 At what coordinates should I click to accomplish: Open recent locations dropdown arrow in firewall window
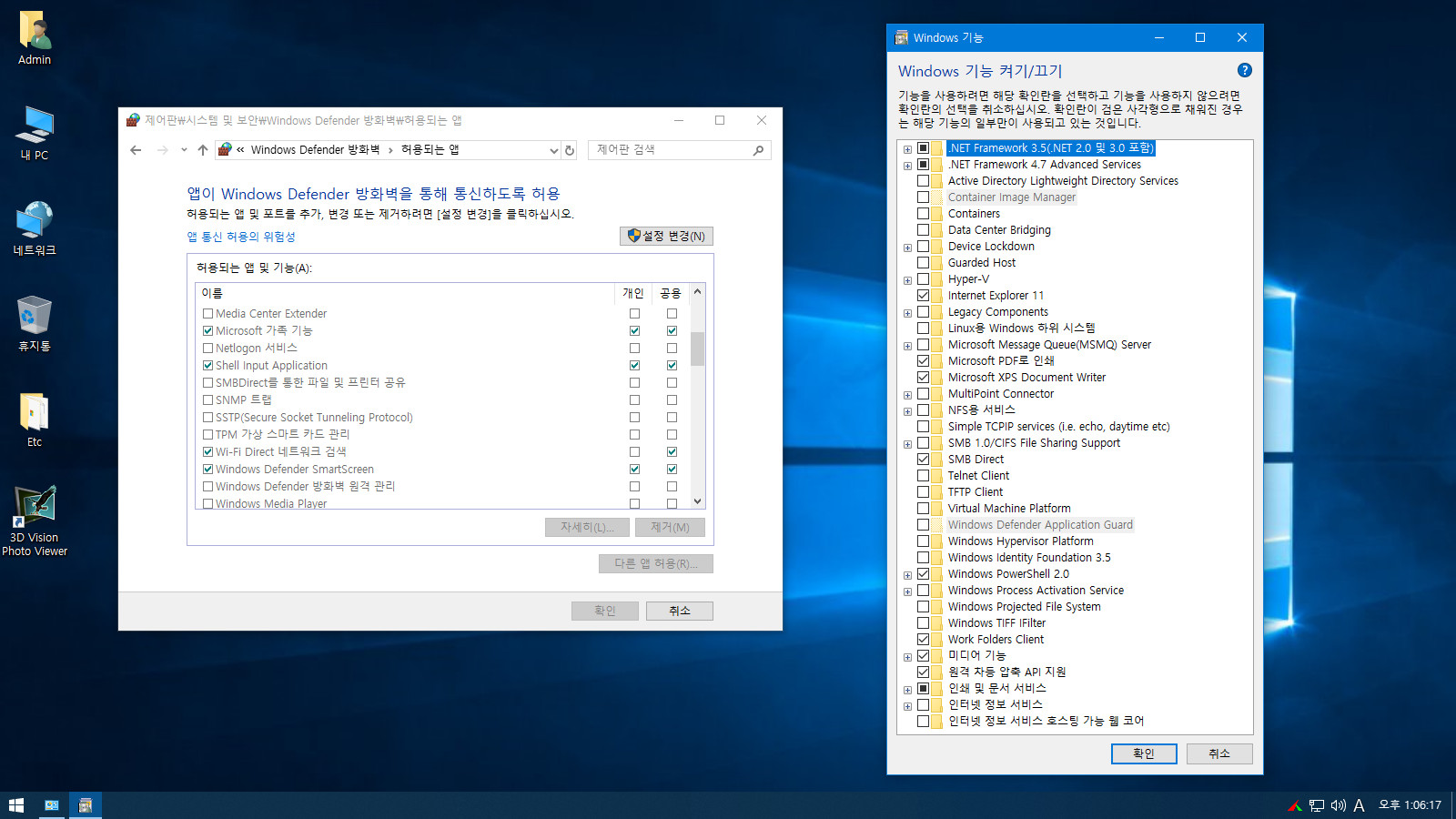pos(184,150)
